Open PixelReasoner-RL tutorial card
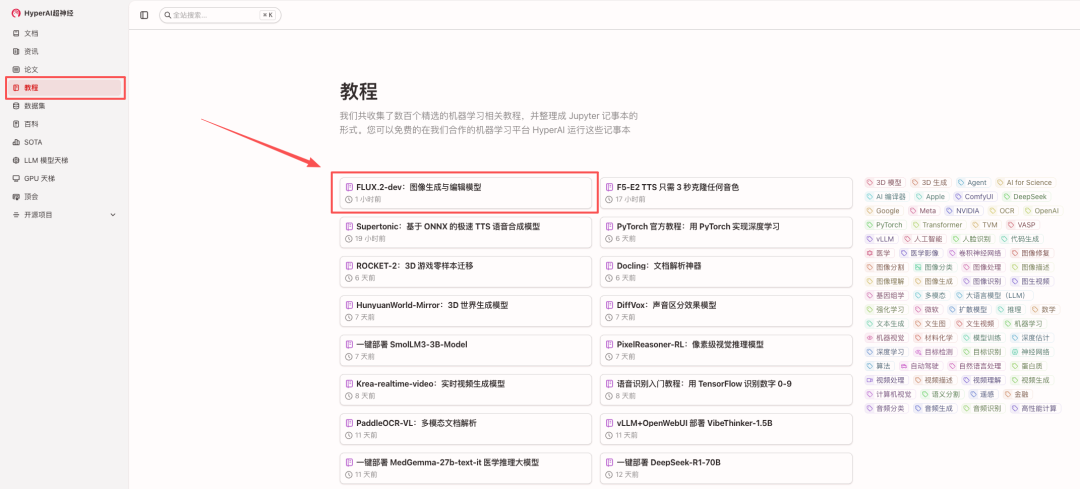 tap(725, 350)
